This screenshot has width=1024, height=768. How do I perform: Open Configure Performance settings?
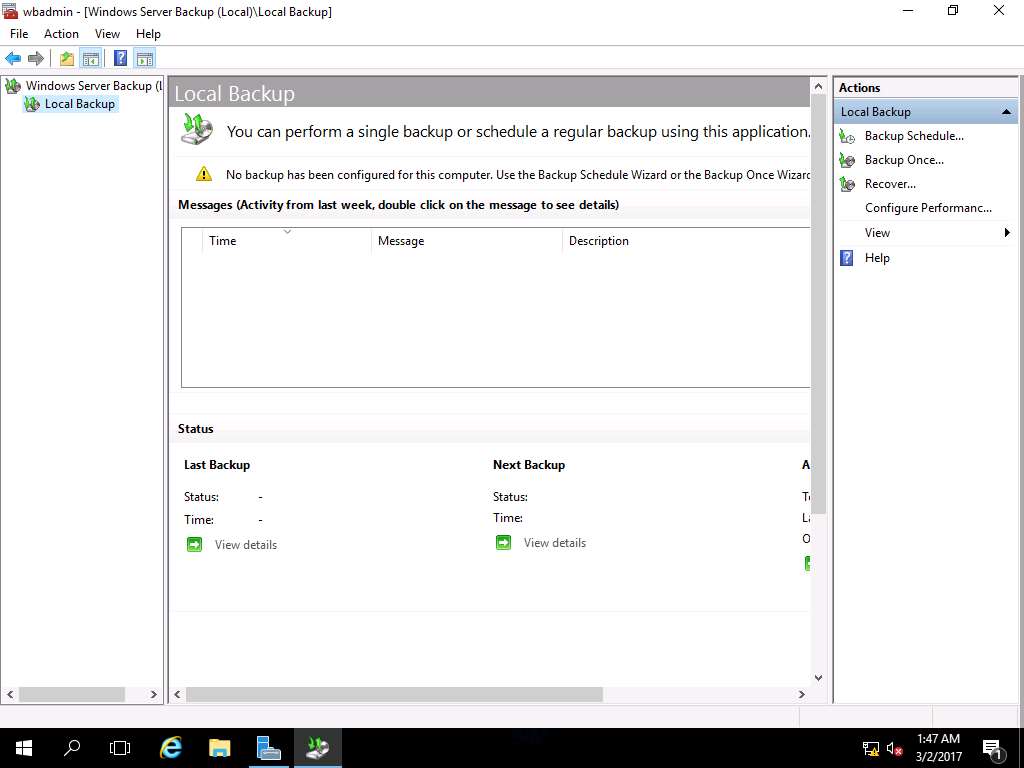928,208
